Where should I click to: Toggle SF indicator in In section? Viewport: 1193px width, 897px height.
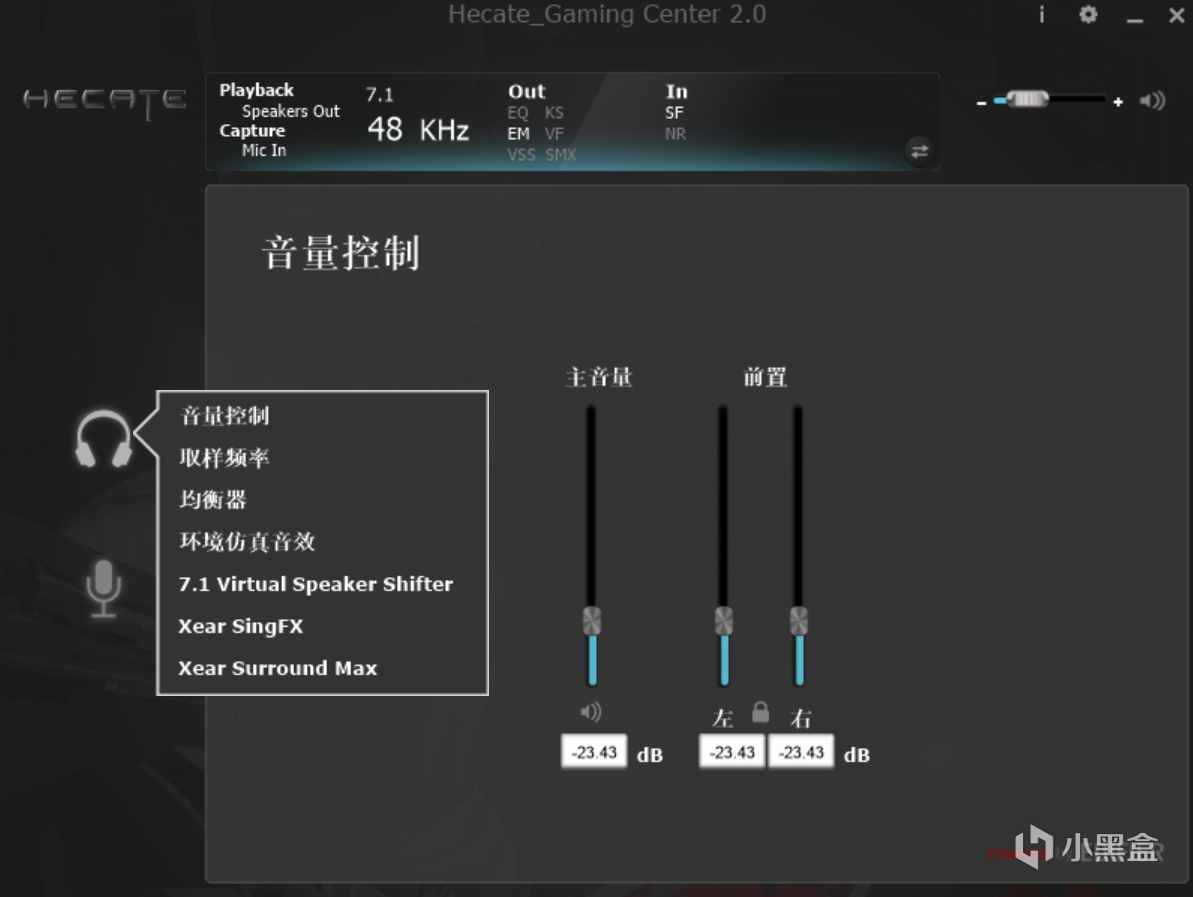point(674,113)
